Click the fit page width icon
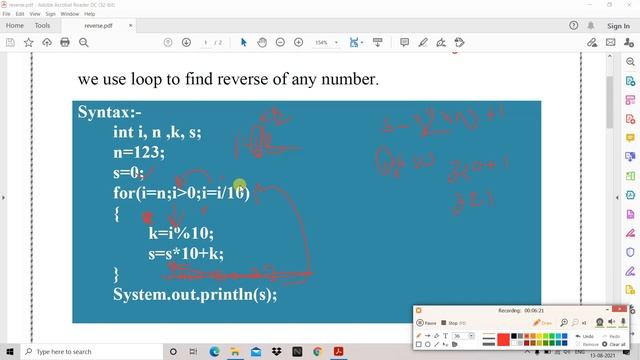Viewport: 640px width, 360px height. coord(354,42)
